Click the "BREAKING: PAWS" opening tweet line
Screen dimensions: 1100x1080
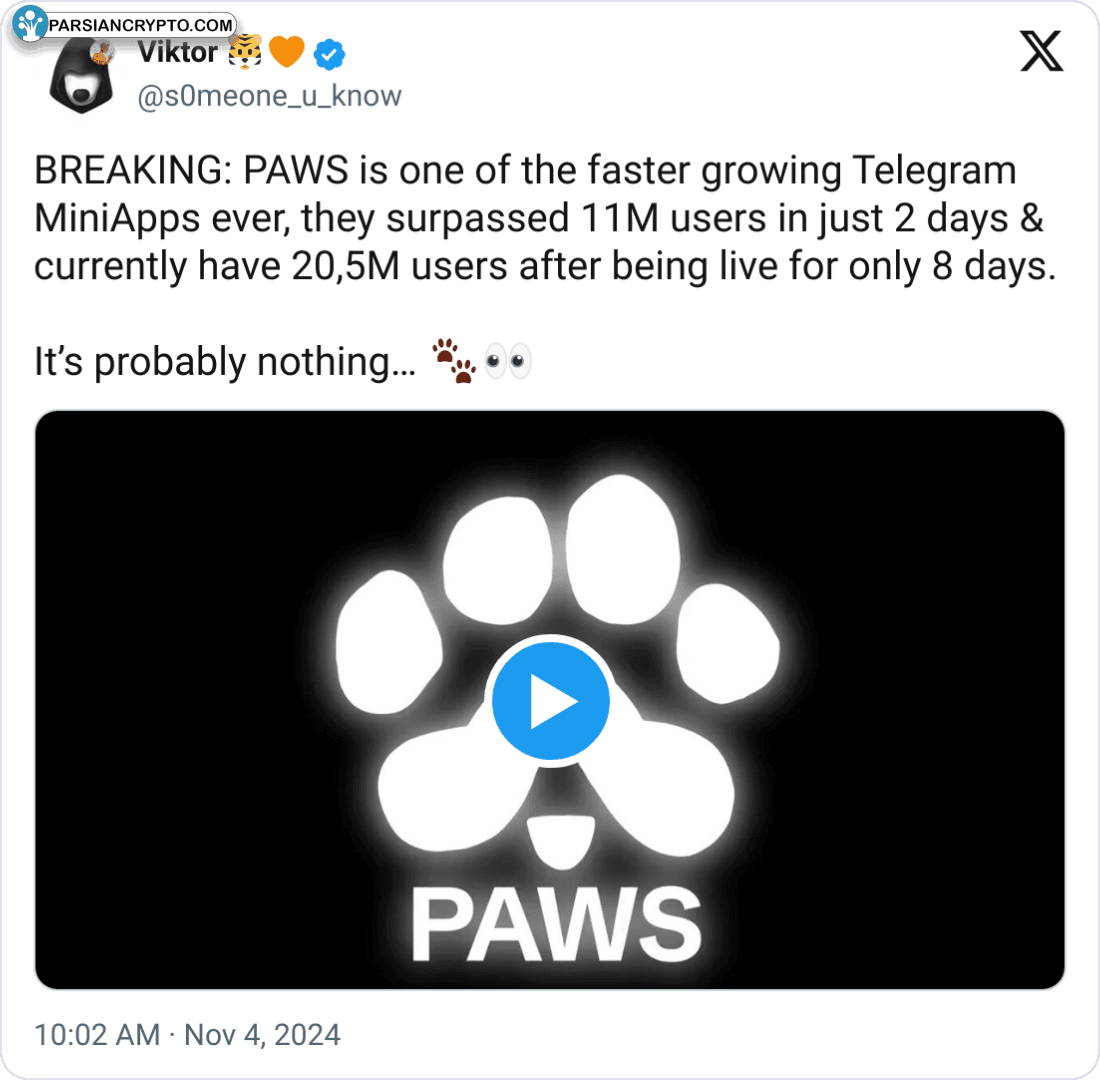[190, 171]
